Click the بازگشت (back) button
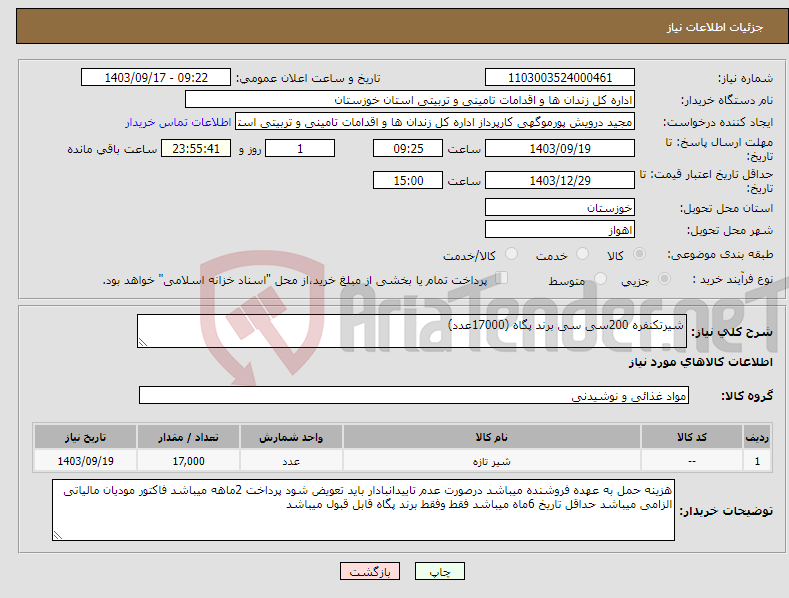The height and width of the screenshot is (598, 789). (370, 571)
